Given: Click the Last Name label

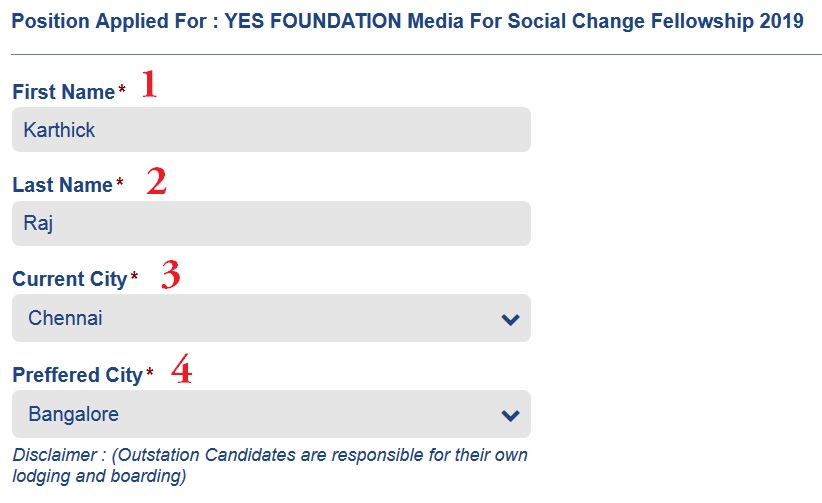Looking at the screenshot, I should point(62,185).
